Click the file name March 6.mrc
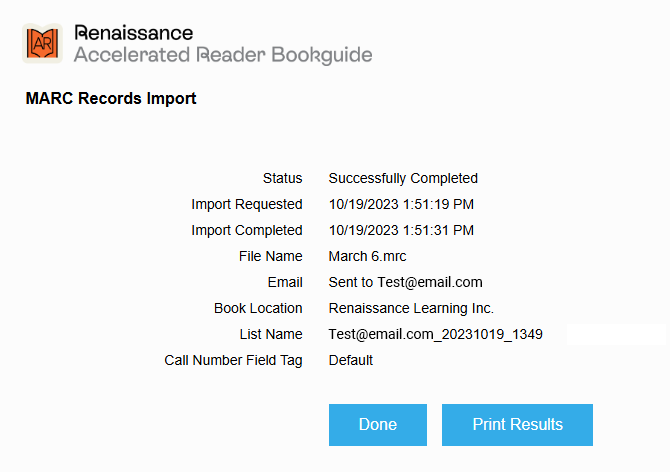Image resolution: width=670 pixels, height=472 pixels. tap(367, 256)
